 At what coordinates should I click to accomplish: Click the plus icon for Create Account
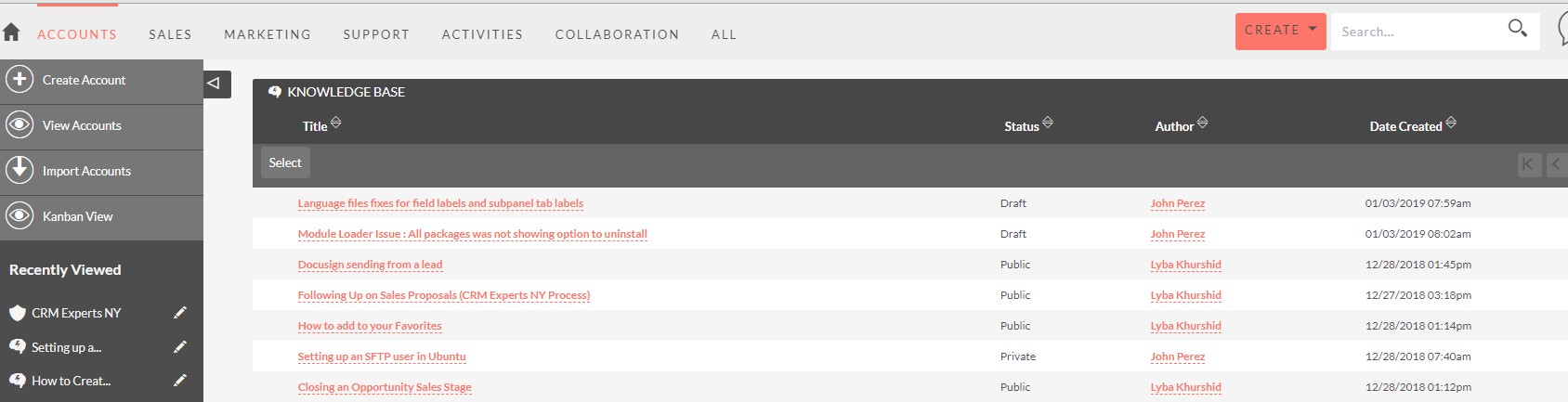(20, 80)
